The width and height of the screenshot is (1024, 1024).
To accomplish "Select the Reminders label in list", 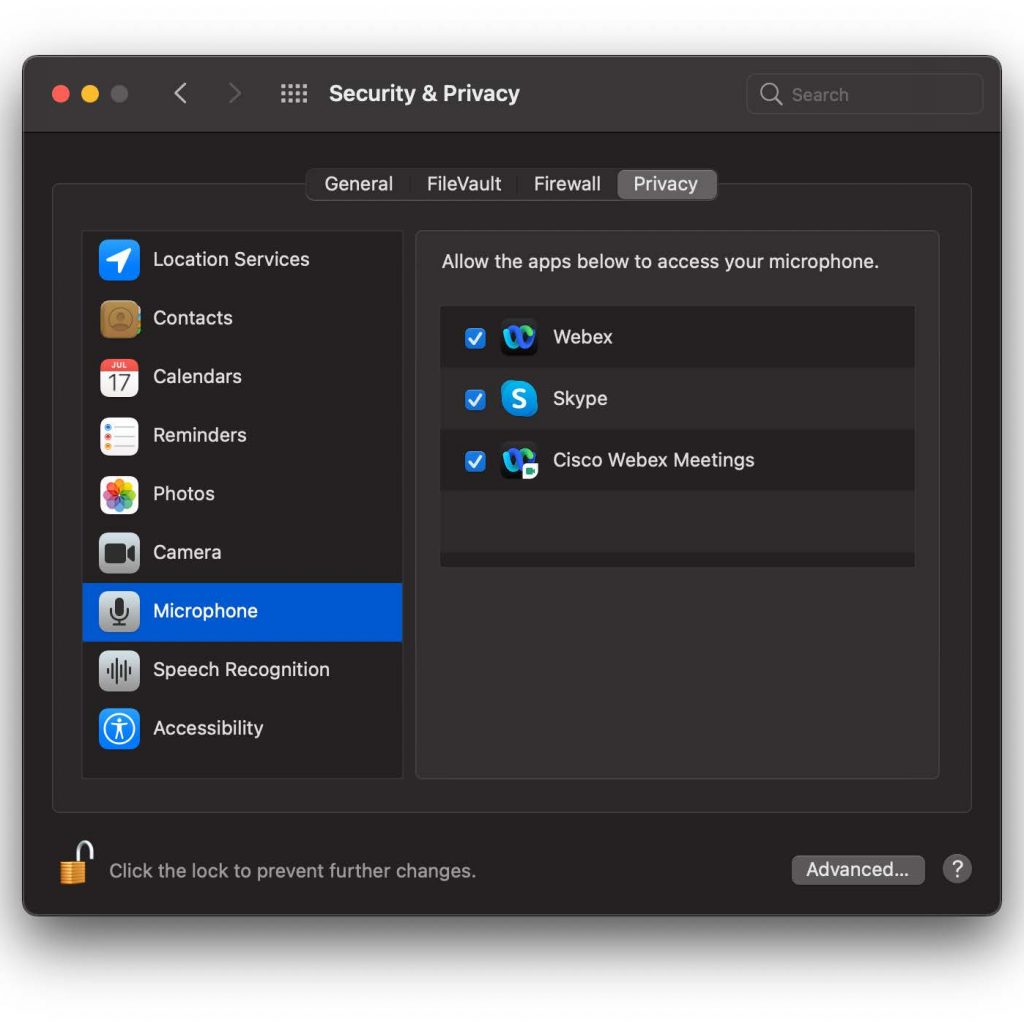I will coord(200,436).
